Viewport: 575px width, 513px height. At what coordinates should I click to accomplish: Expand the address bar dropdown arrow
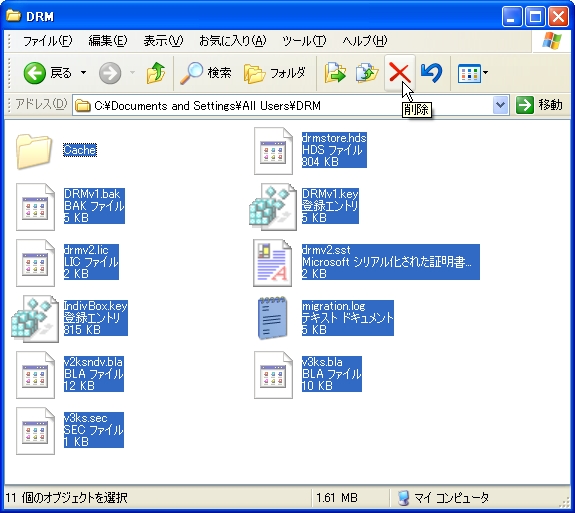pyautogui.click(x=500, y=106)
